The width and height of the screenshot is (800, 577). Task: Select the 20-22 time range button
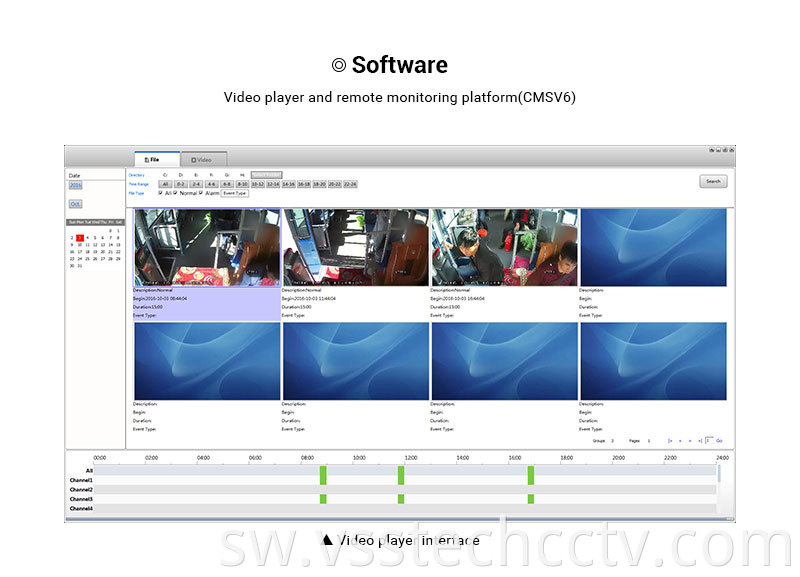click(x=335, y=184)
